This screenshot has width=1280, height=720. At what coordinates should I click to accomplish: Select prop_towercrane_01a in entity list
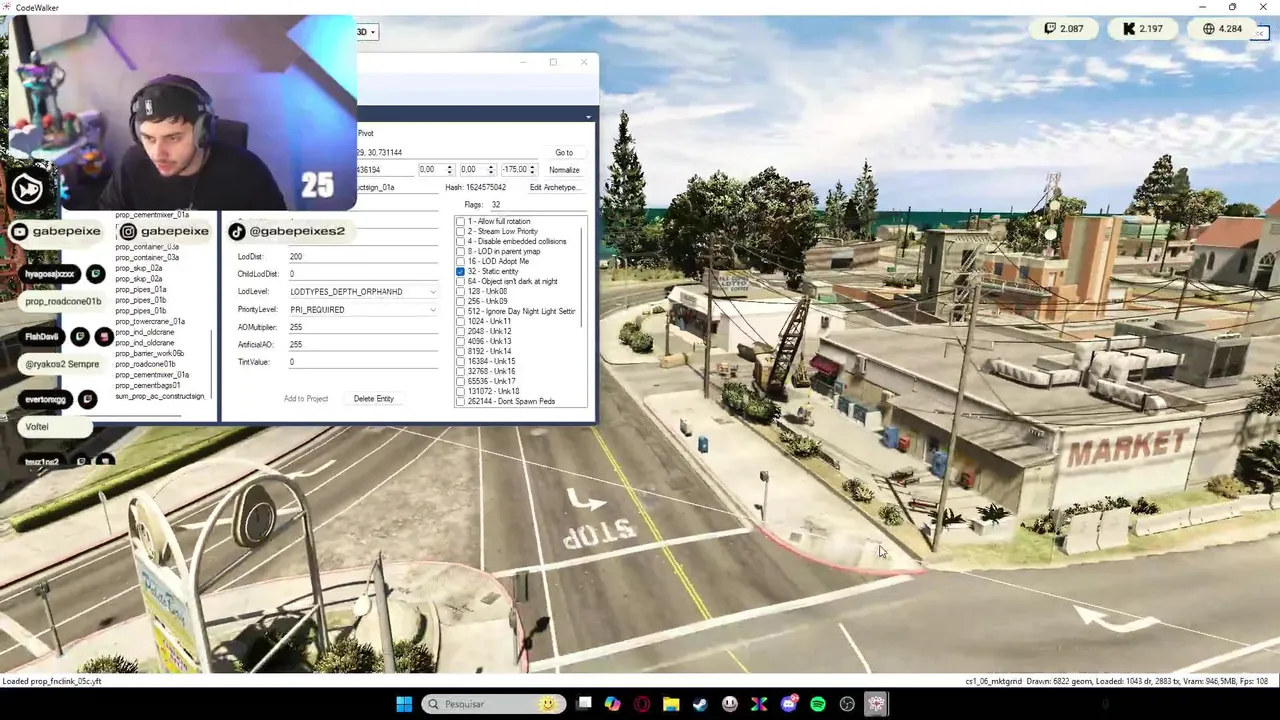click(150, 321)
